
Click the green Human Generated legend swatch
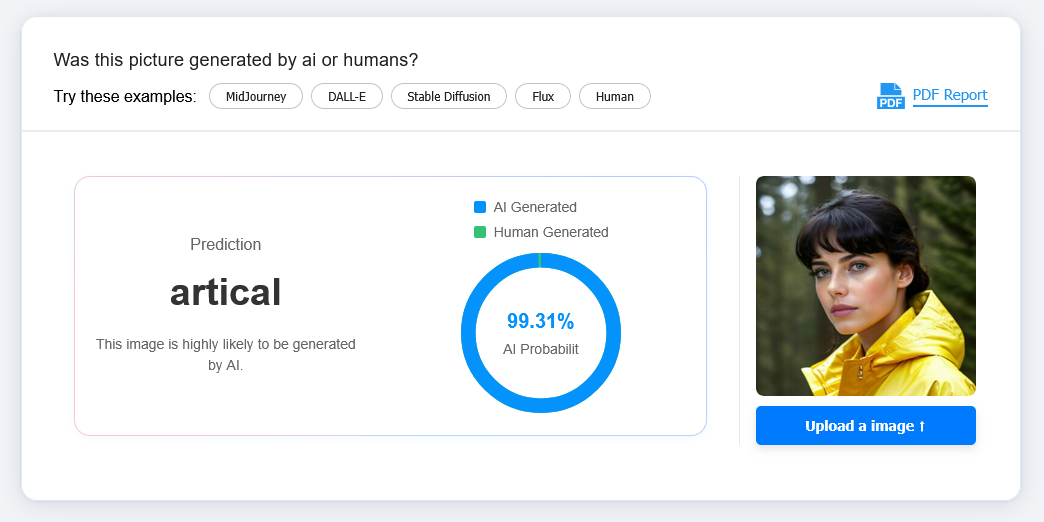pyautogui.click(x=480, y=232)
